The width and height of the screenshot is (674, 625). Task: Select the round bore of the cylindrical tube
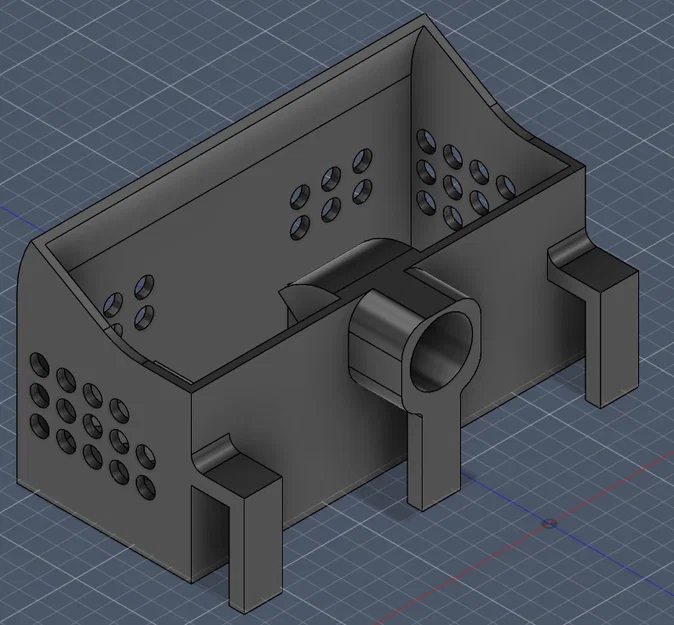[441, 352]
